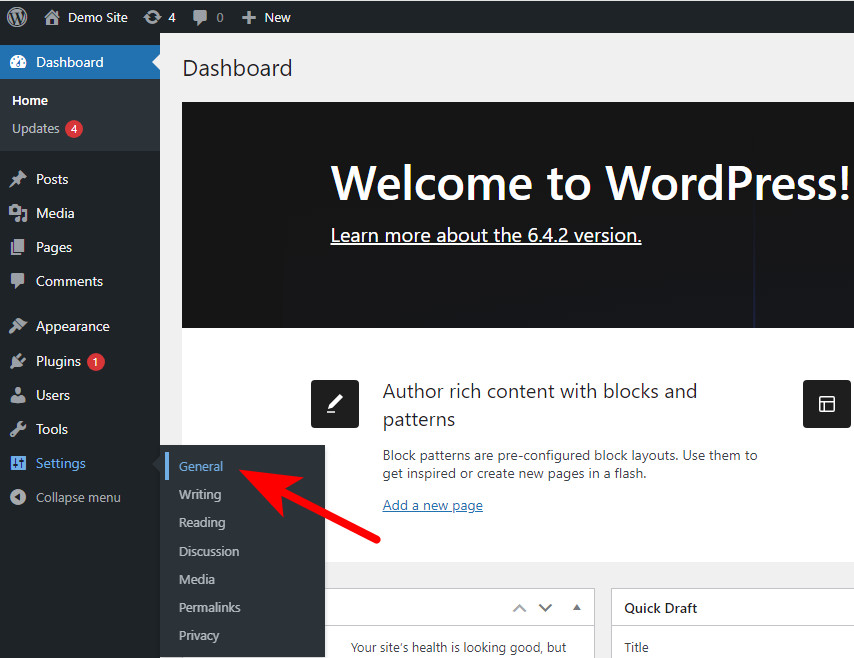Click the New (+) item in the admin bar
This screenshot has width=854, height=658.
247,16
